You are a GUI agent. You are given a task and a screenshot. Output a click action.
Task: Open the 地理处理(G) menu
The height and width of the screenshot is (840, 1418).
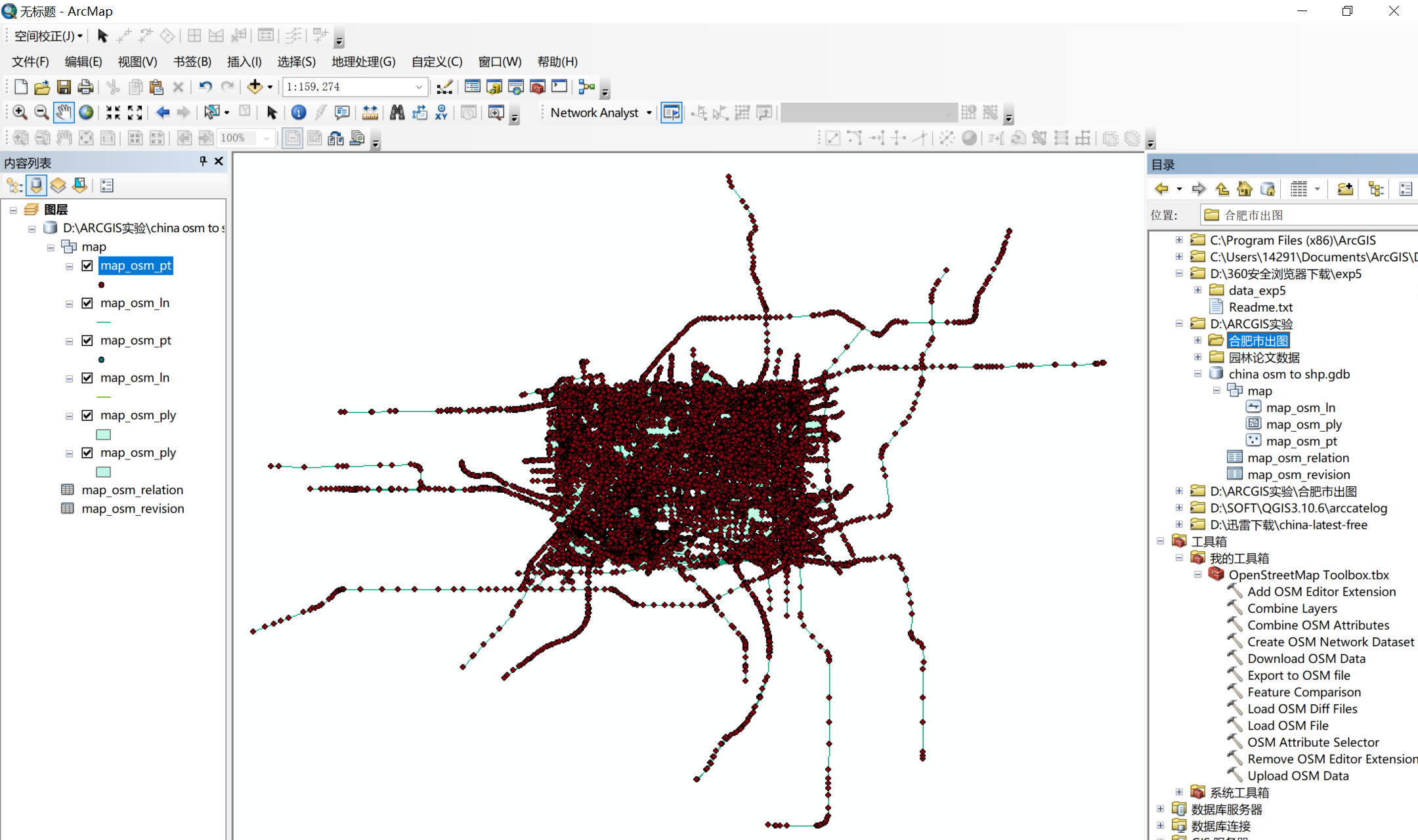tap(363, 61)
